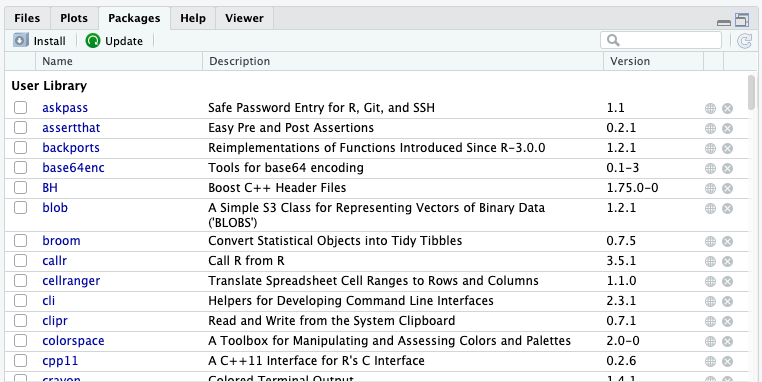Enable the cellranger package checkbox
The width and height of the screenshot is (762, 382).
[20, 281]
